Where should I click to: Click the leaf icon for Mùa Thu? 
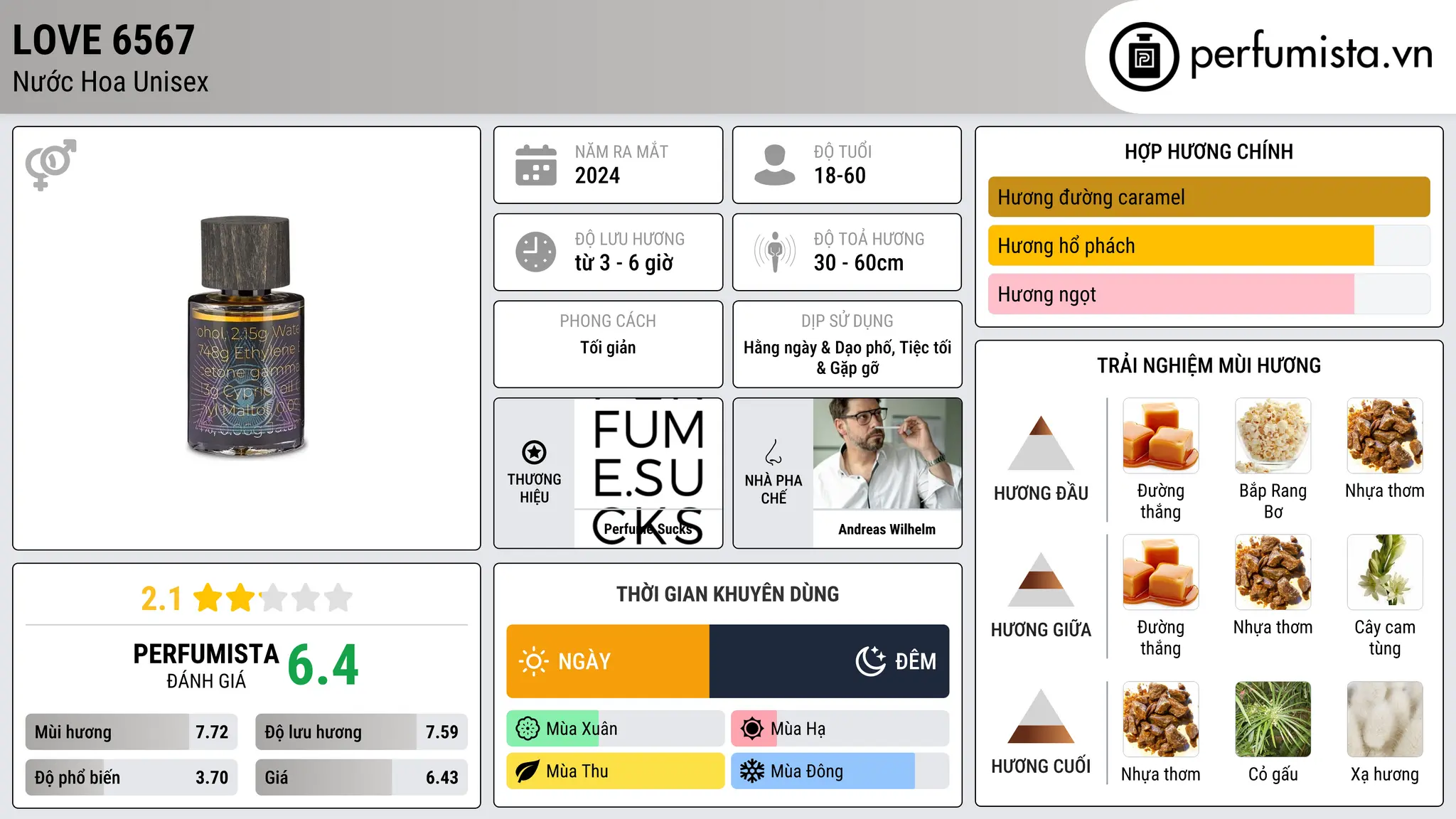(x=528, y=771)
